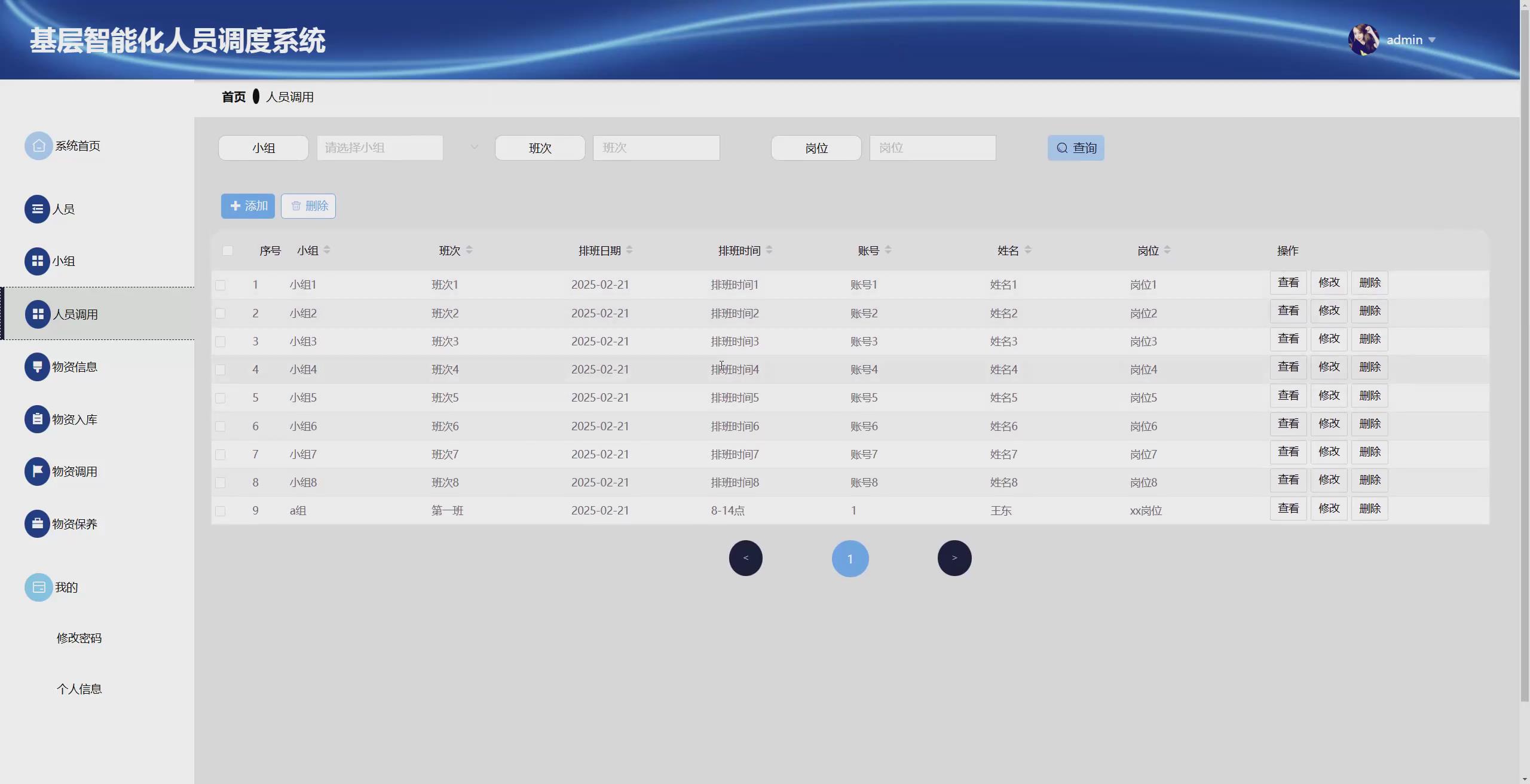Screen dimensions: 1530x784
Task: Click the 我的 card icon in sidebar
Action: click(x=38, y=587)
